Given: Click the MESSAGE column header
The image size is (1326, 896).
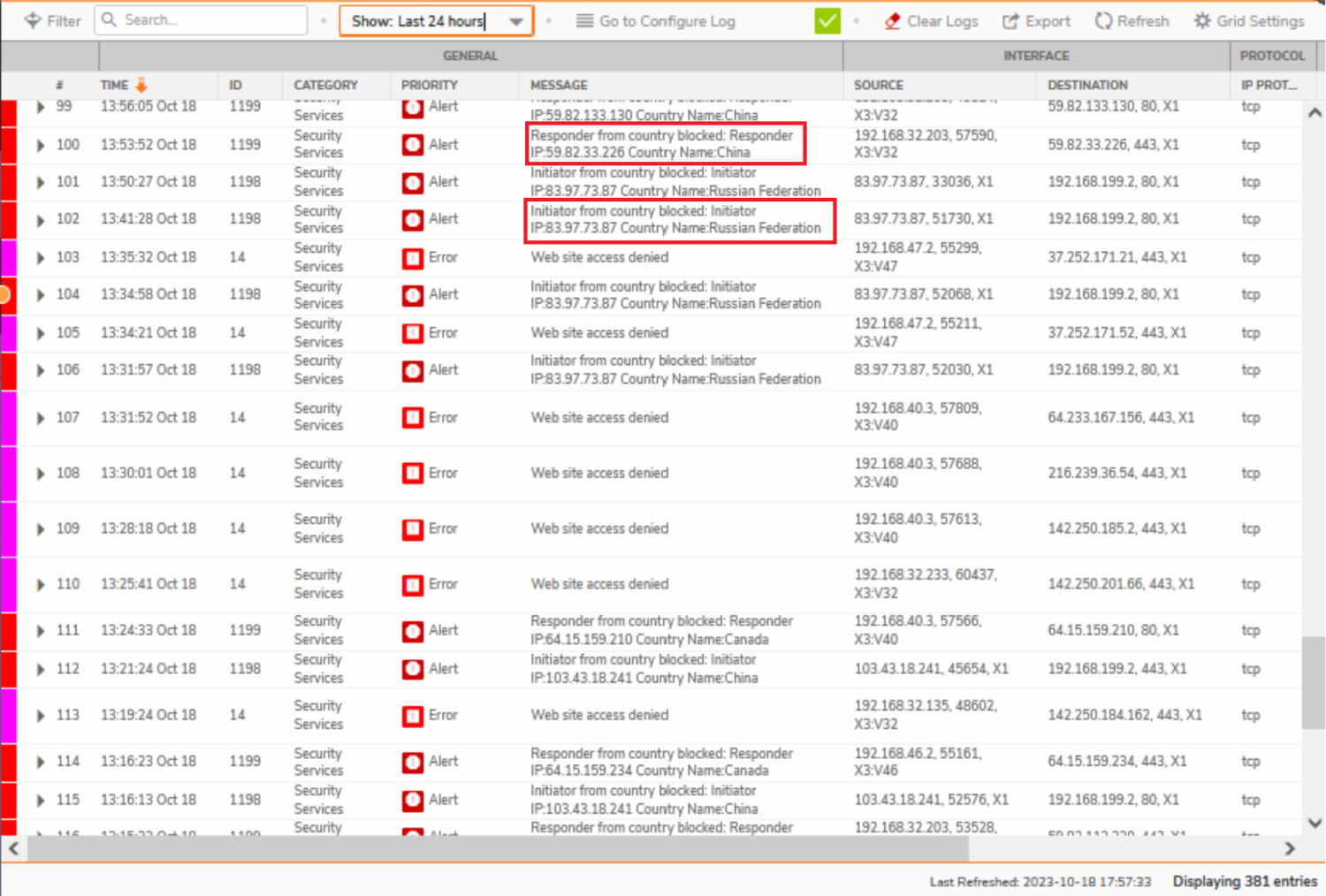Looking at the screenshot, I should point(559,85).
